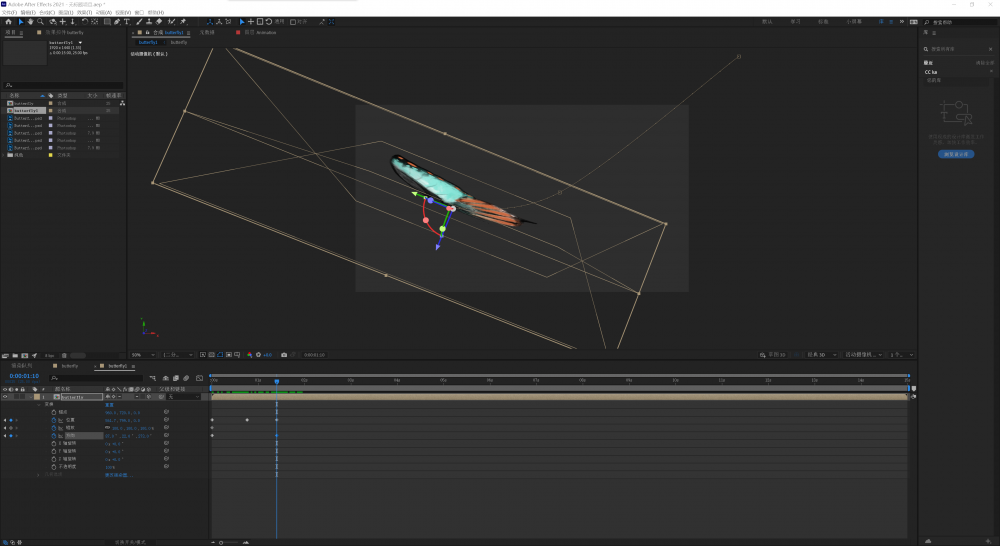Toggle eye visibility of butterfly layer
This screenshot has height=546, width=1000.
(x=5, y=397)
